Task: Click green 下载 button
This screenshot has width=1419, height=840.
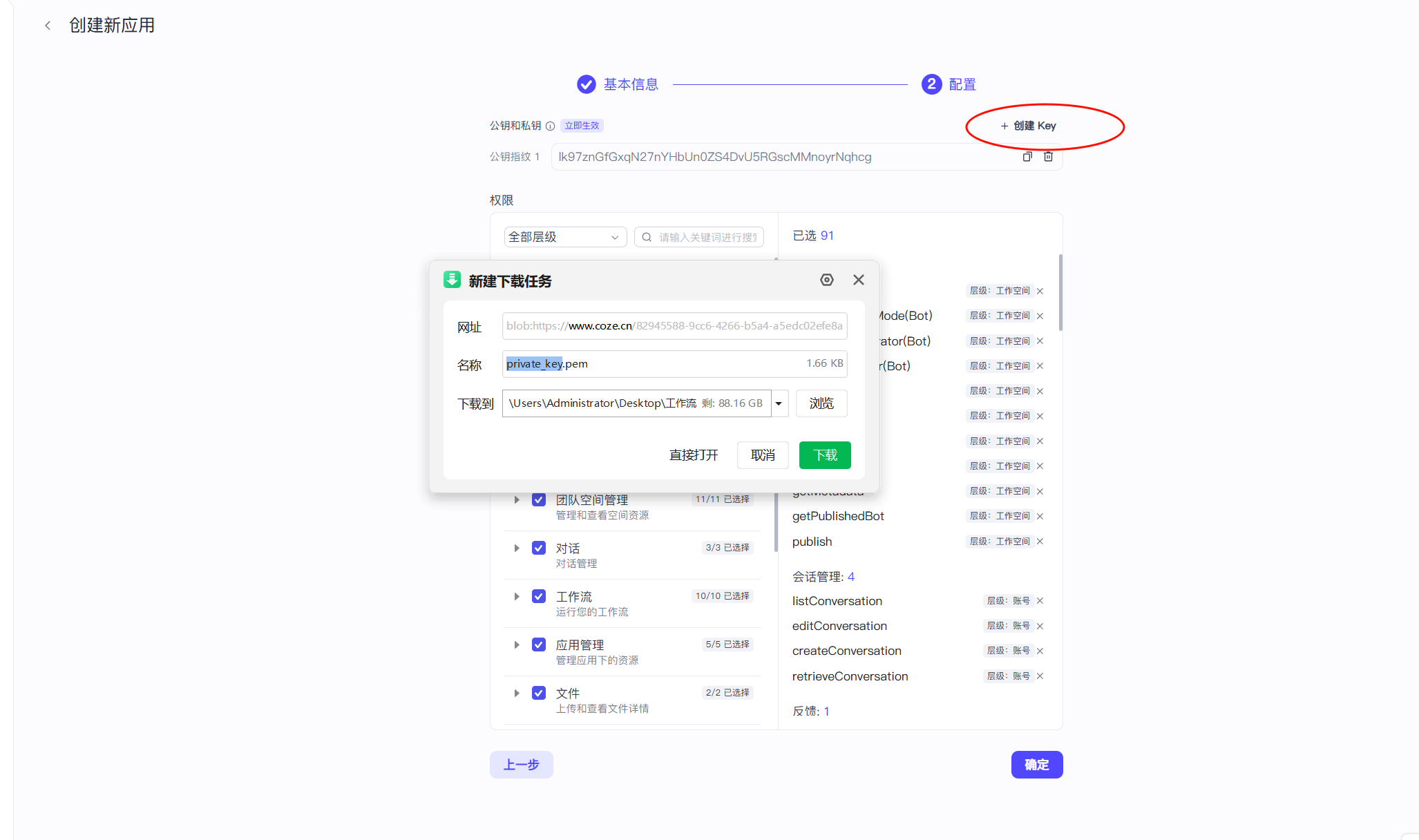Action: click(x=825, y=455)
